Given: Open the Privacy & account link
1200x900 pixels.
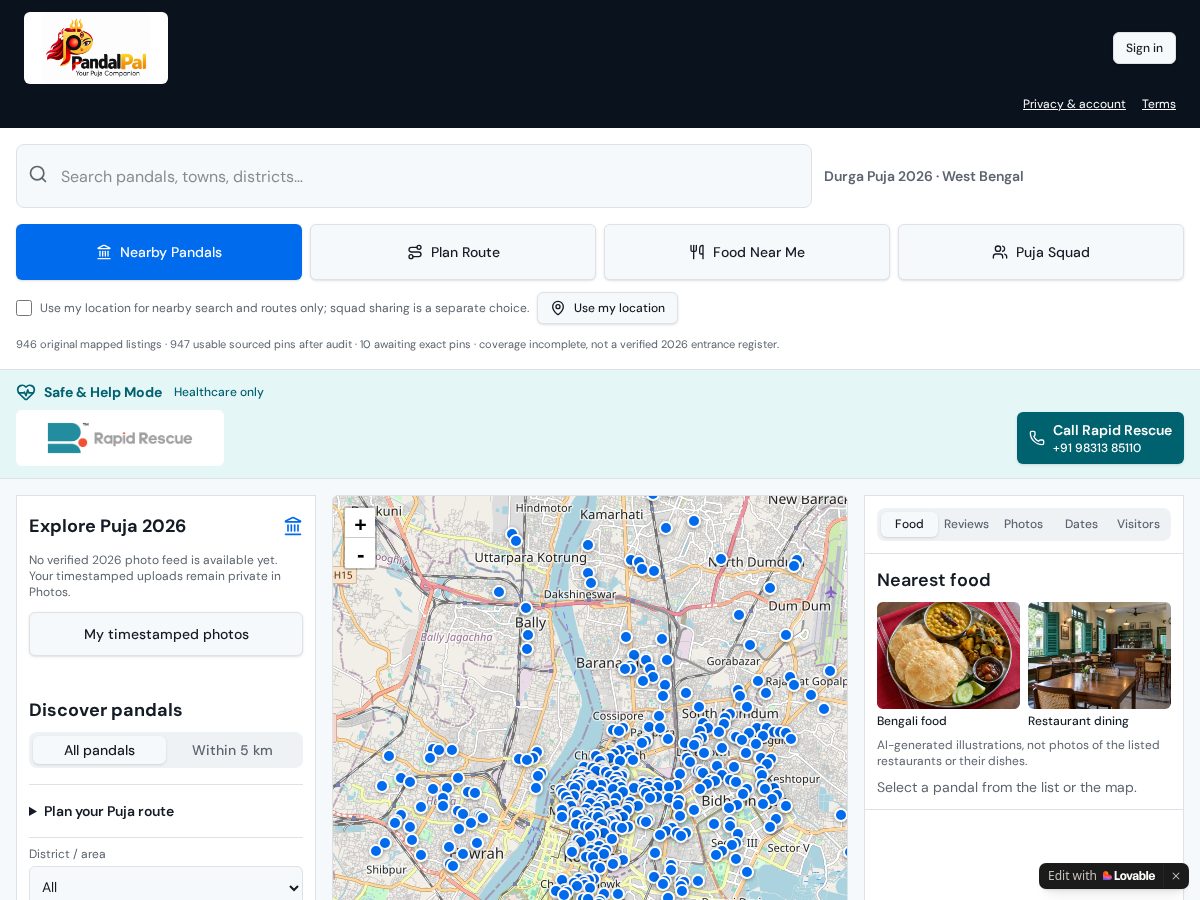Looking at the screenshot, I should [1074, 104].
